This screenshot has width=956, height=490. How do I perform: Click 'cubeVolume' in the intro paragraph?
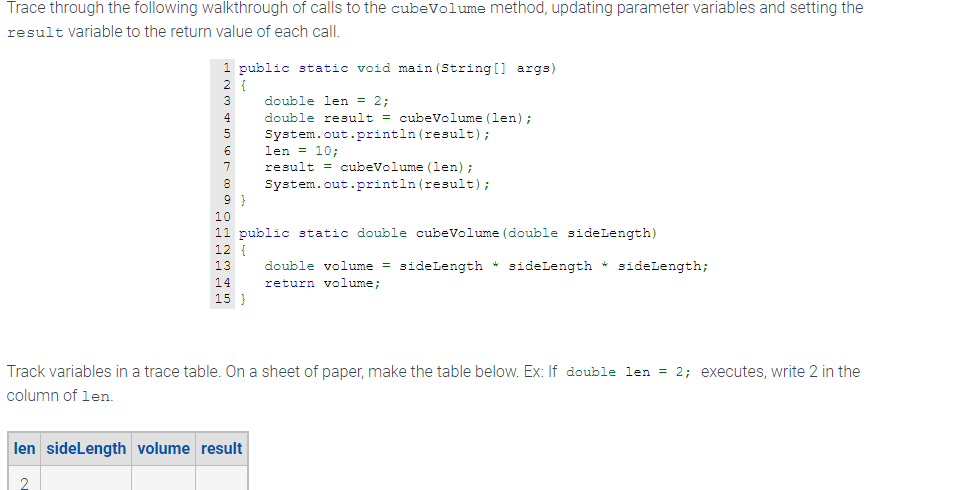(x=438, y=9)
